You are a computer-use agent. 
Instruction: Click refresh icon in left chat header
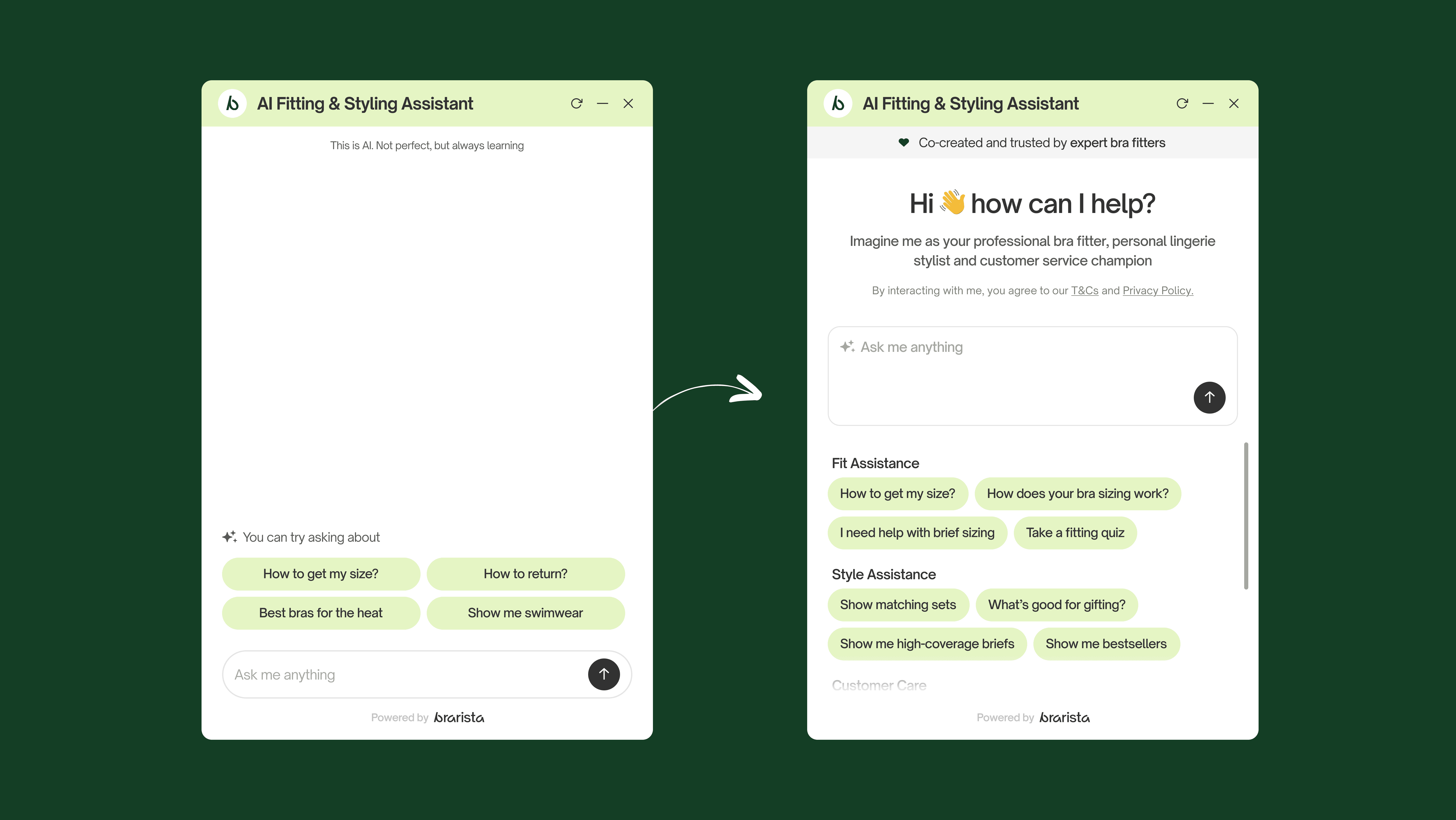(x=577, y=103)
